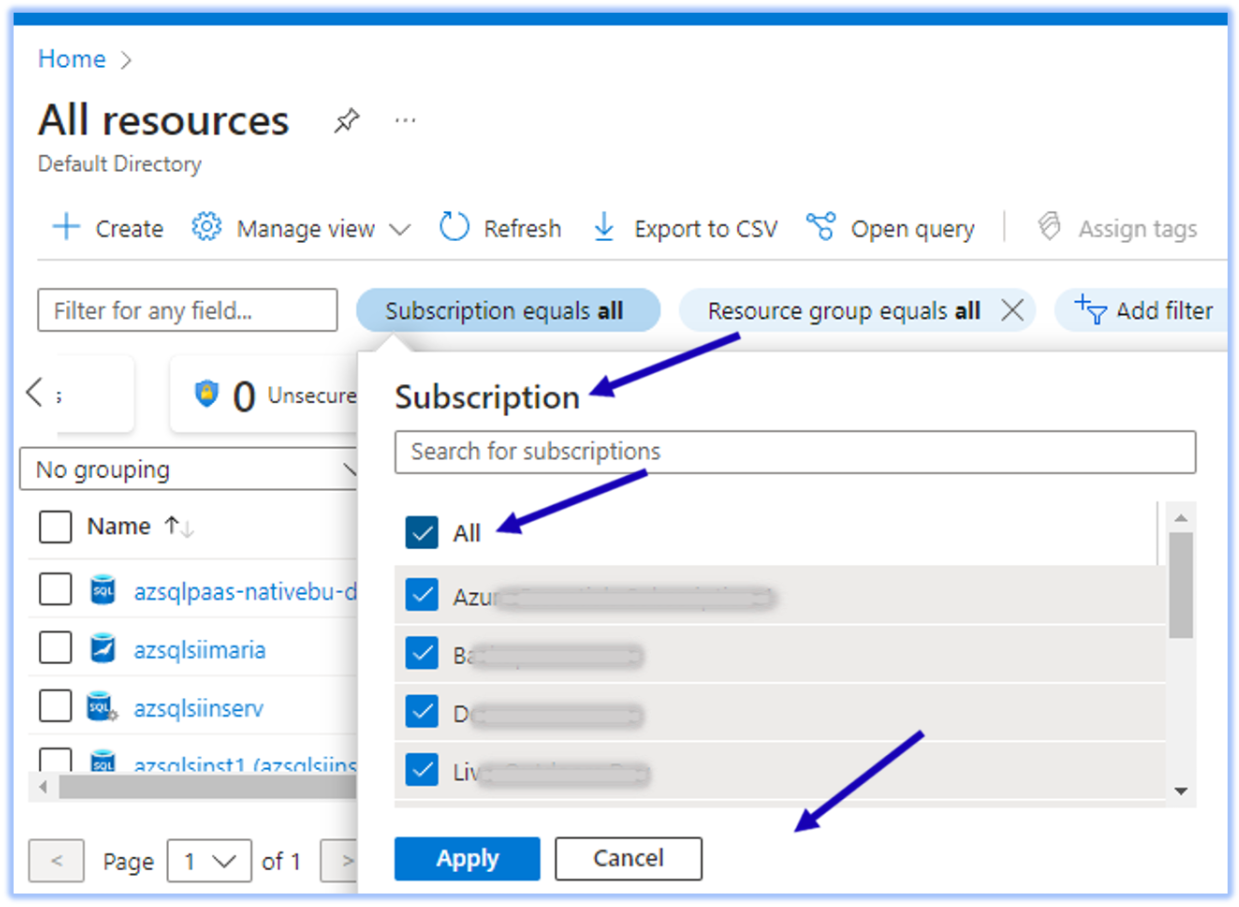Click the Add filter funnel icon
This screenshot has width=1239, height=907.
pyautogui.click(x=1090, y=311)
